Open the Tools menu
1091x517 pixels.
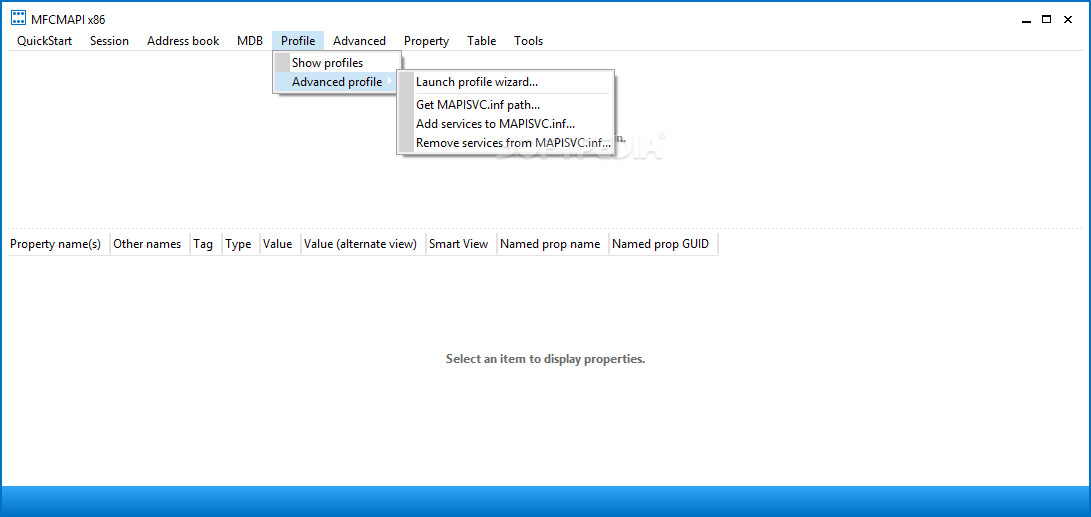click(x=529, y=41)
